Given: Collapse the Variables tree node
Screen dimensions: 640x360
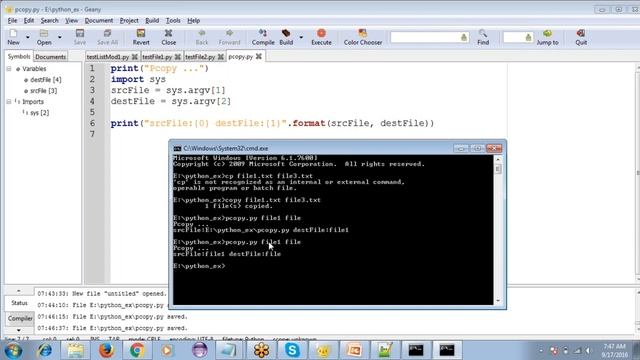Looking at the screenshot, I should [x=9, y=69].
